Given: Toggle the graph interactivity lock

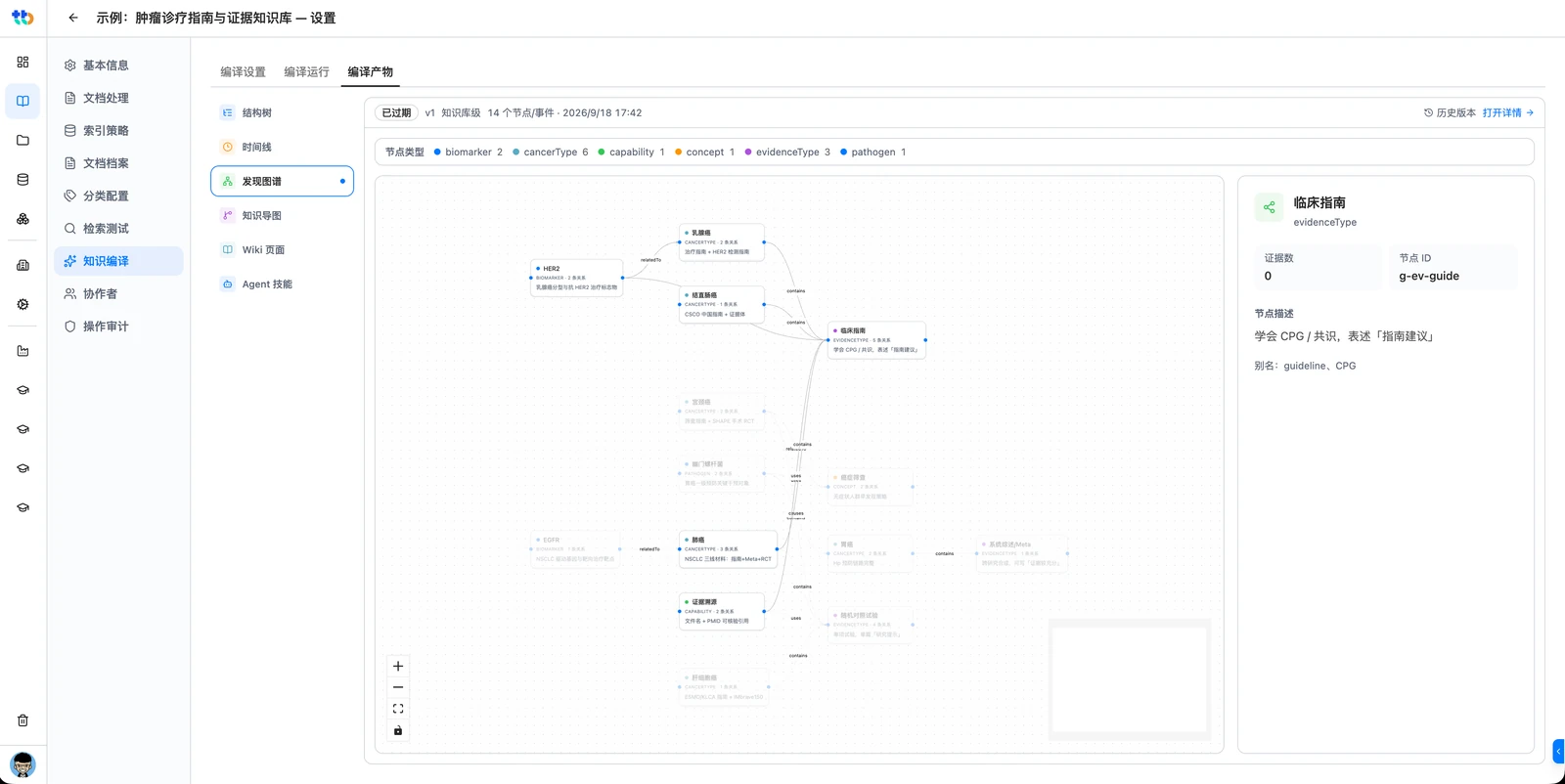Looking at the screenshot, I should pos(398,730).
